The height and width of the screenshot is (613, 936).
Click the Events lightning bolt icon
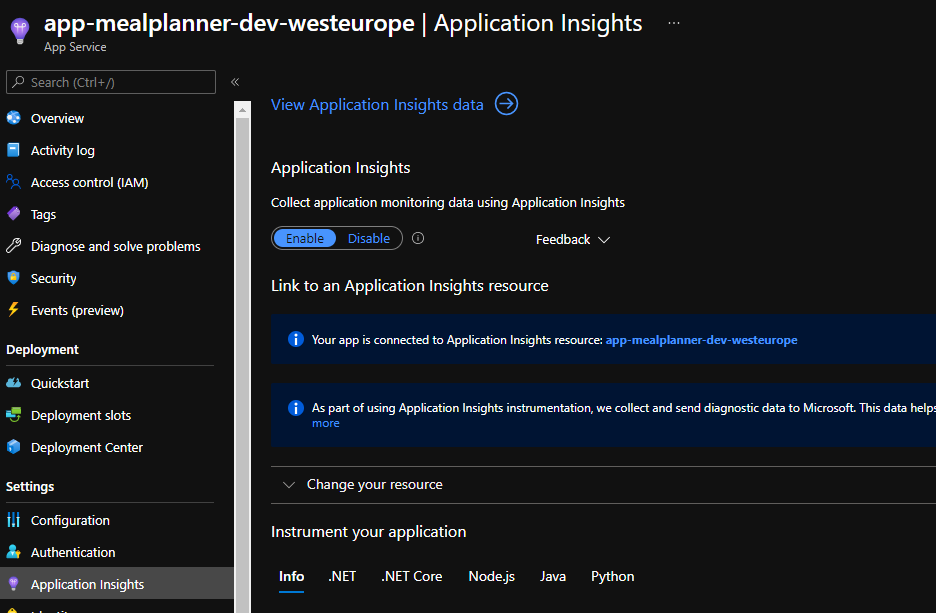(13, 309)
